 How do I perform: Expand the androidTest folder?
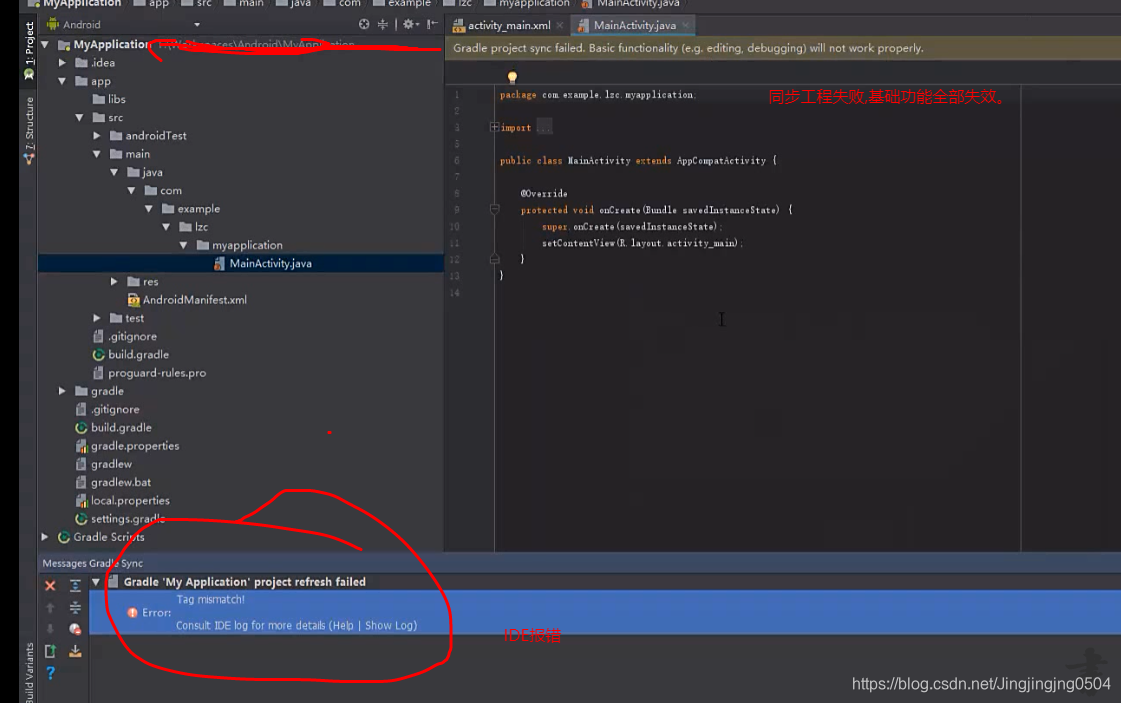click(97, 136)
